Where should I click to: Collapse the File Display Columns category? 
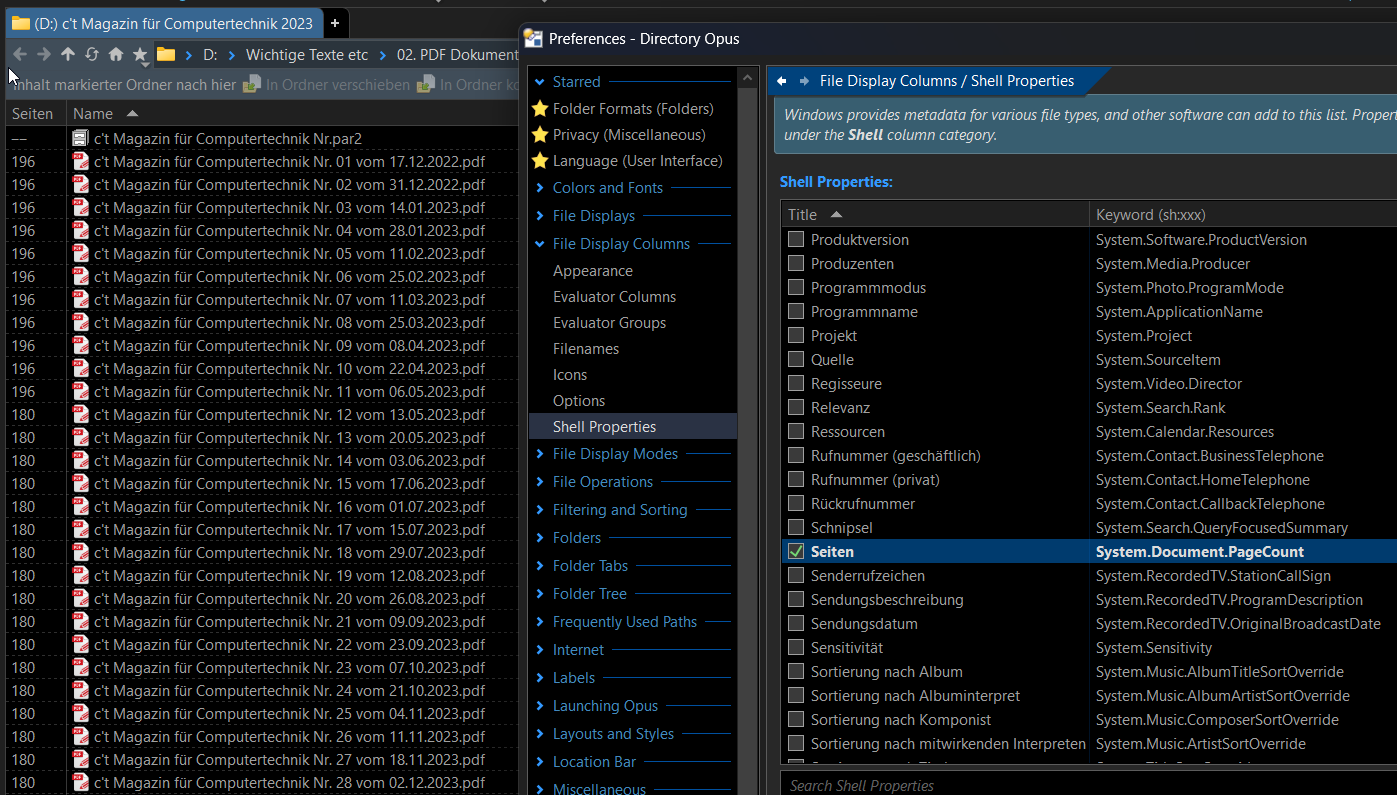click(540, 244)
